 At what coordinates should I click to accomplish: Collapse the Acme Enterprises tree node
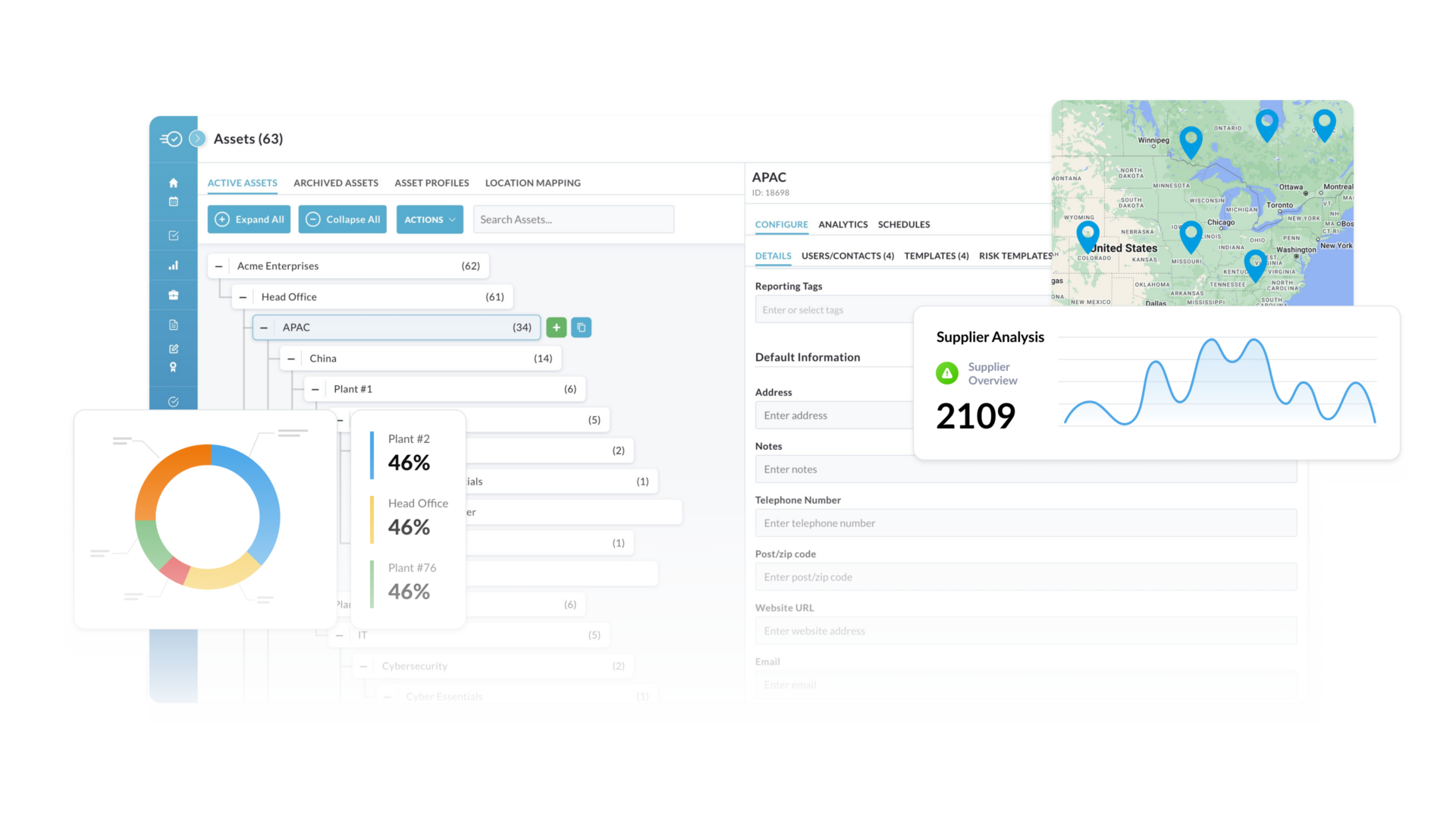pos(218,265)
